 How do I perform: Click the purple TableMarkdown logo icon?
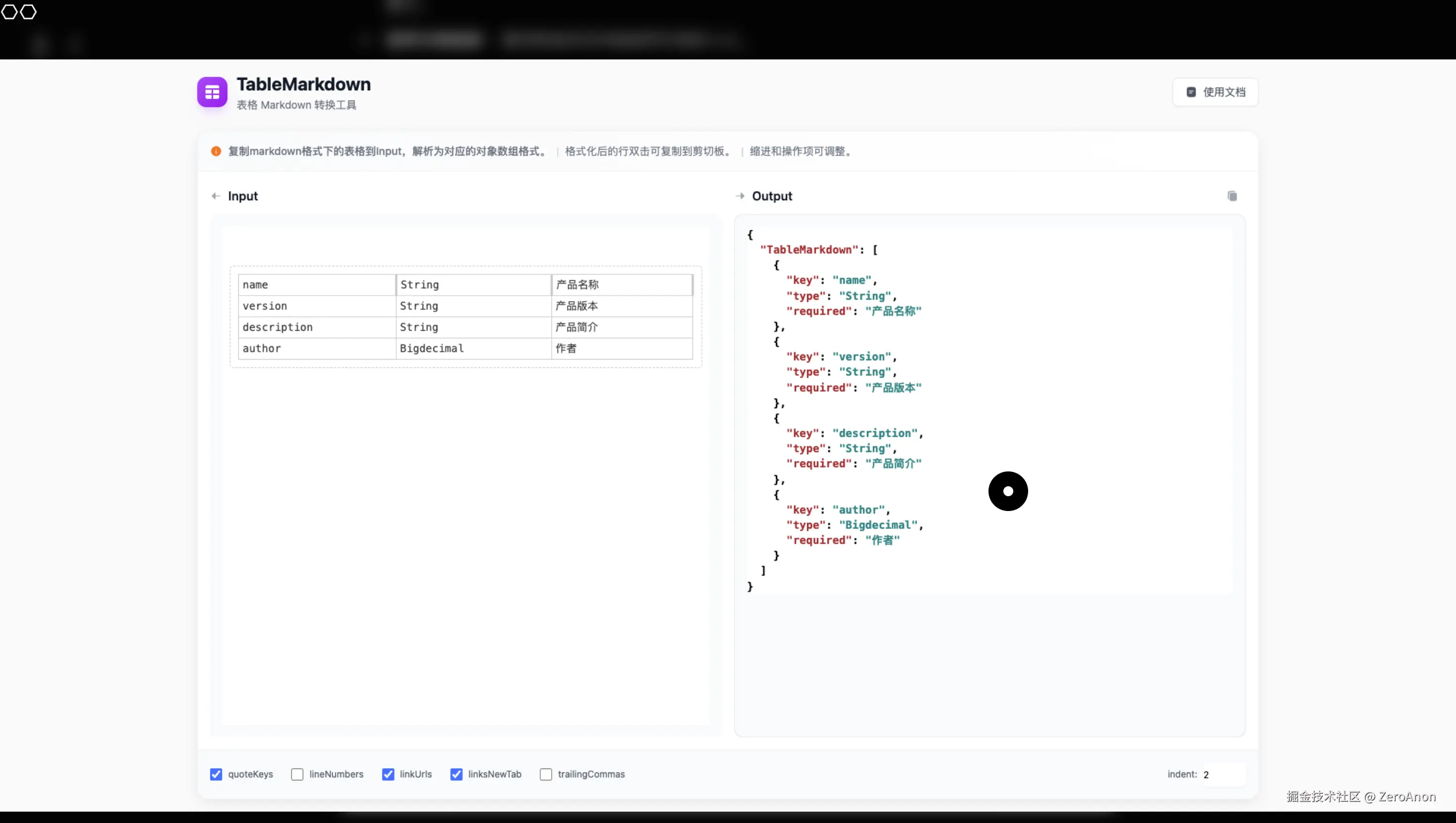212,92
